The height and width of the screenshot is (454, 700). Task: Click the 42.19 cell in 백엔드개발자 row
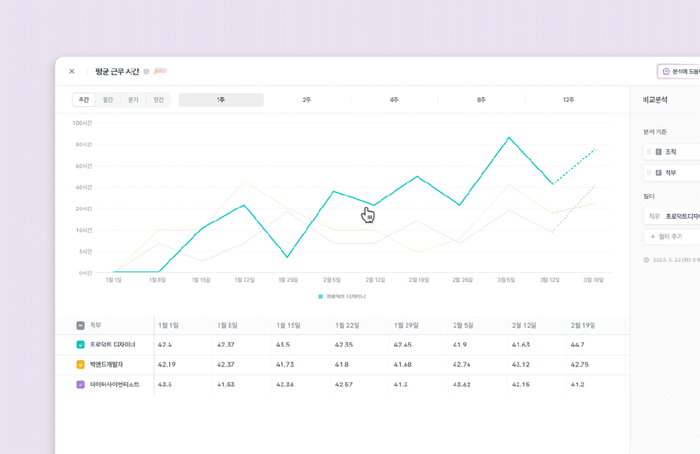tap(167, 364)
